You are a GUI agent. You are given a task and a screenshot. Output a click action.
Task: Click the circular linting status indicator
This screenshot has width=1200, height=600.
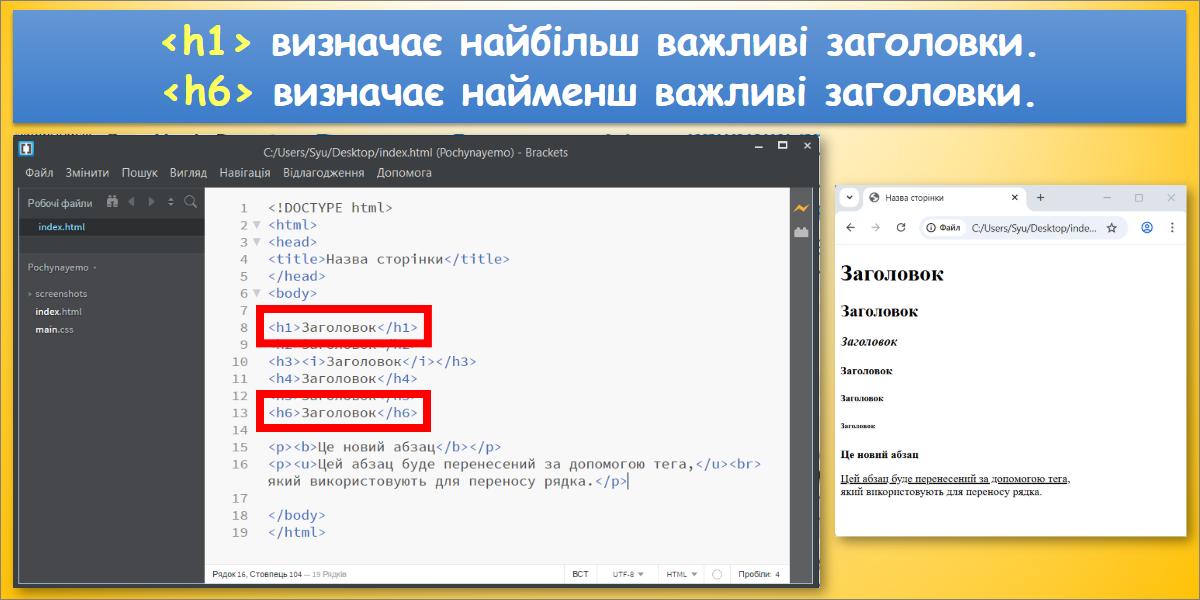point(716,575)
